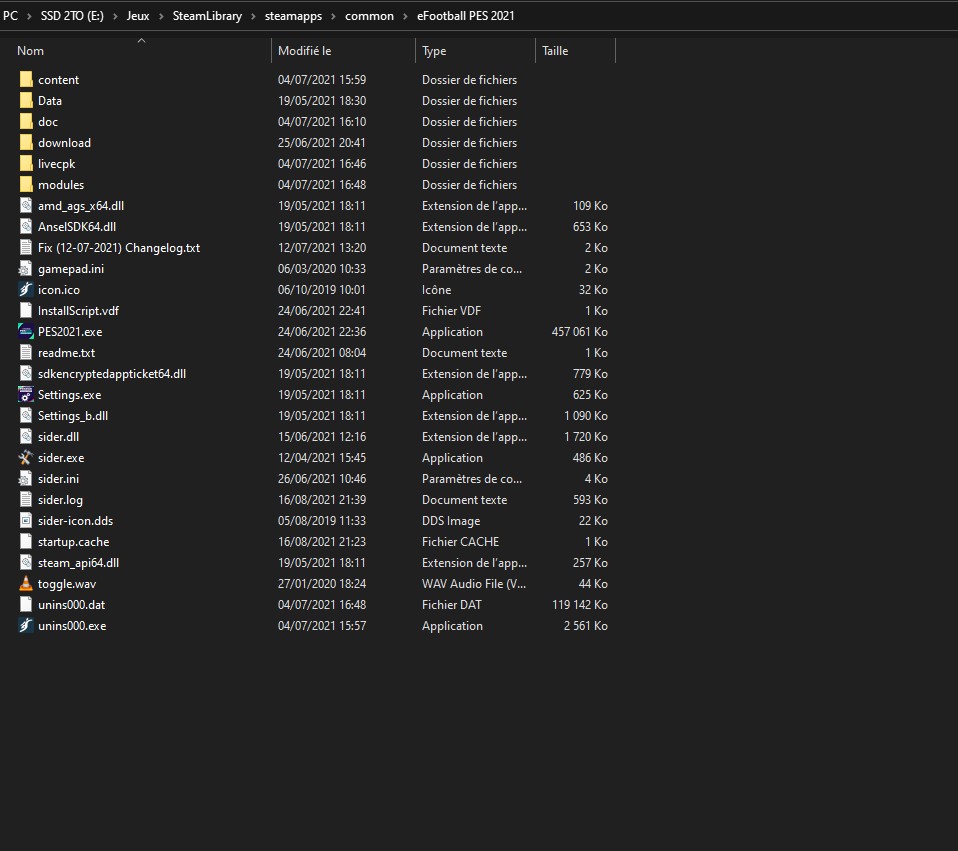Click the startup.cache file icon

click(x=26, y=541)
